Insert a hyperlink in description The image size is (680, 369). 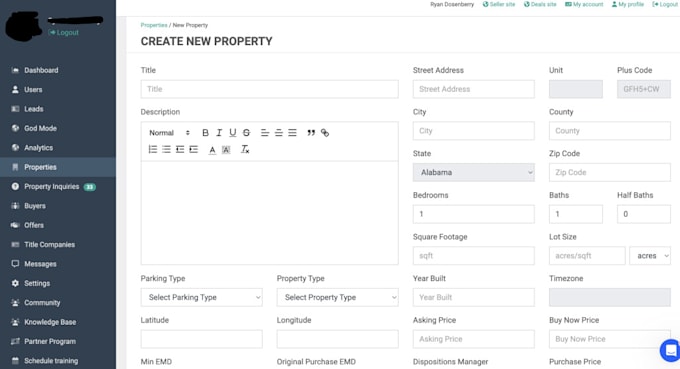point(325,133)
